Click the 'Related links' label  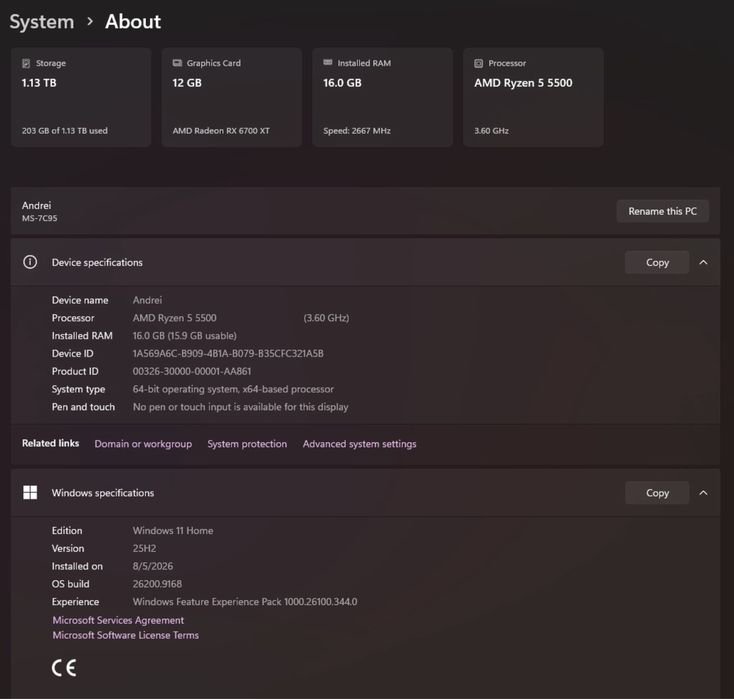click(x=51, y=443)
